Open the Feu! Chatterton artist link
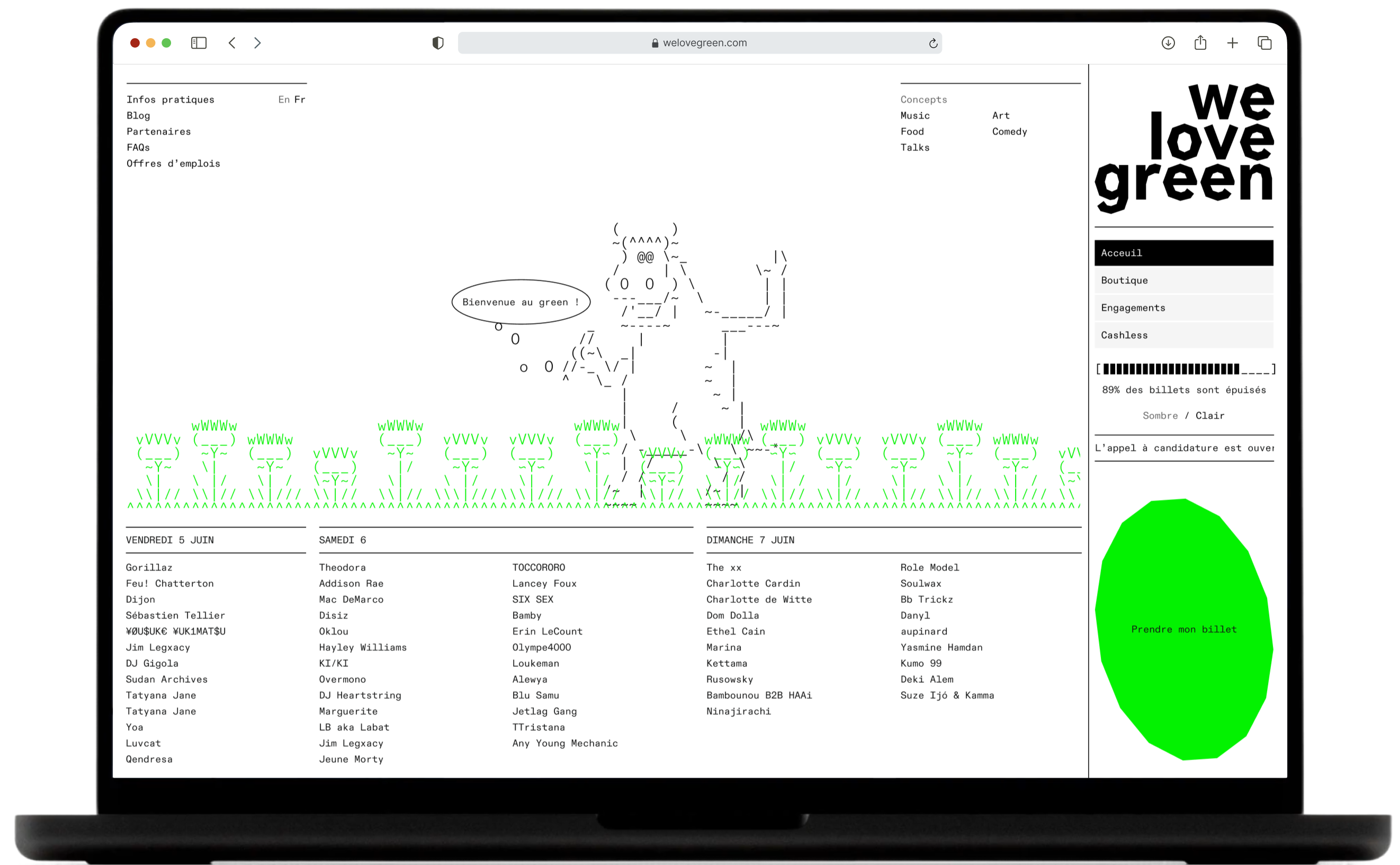This screenshot has height=865, width=1400. point(170,584)
